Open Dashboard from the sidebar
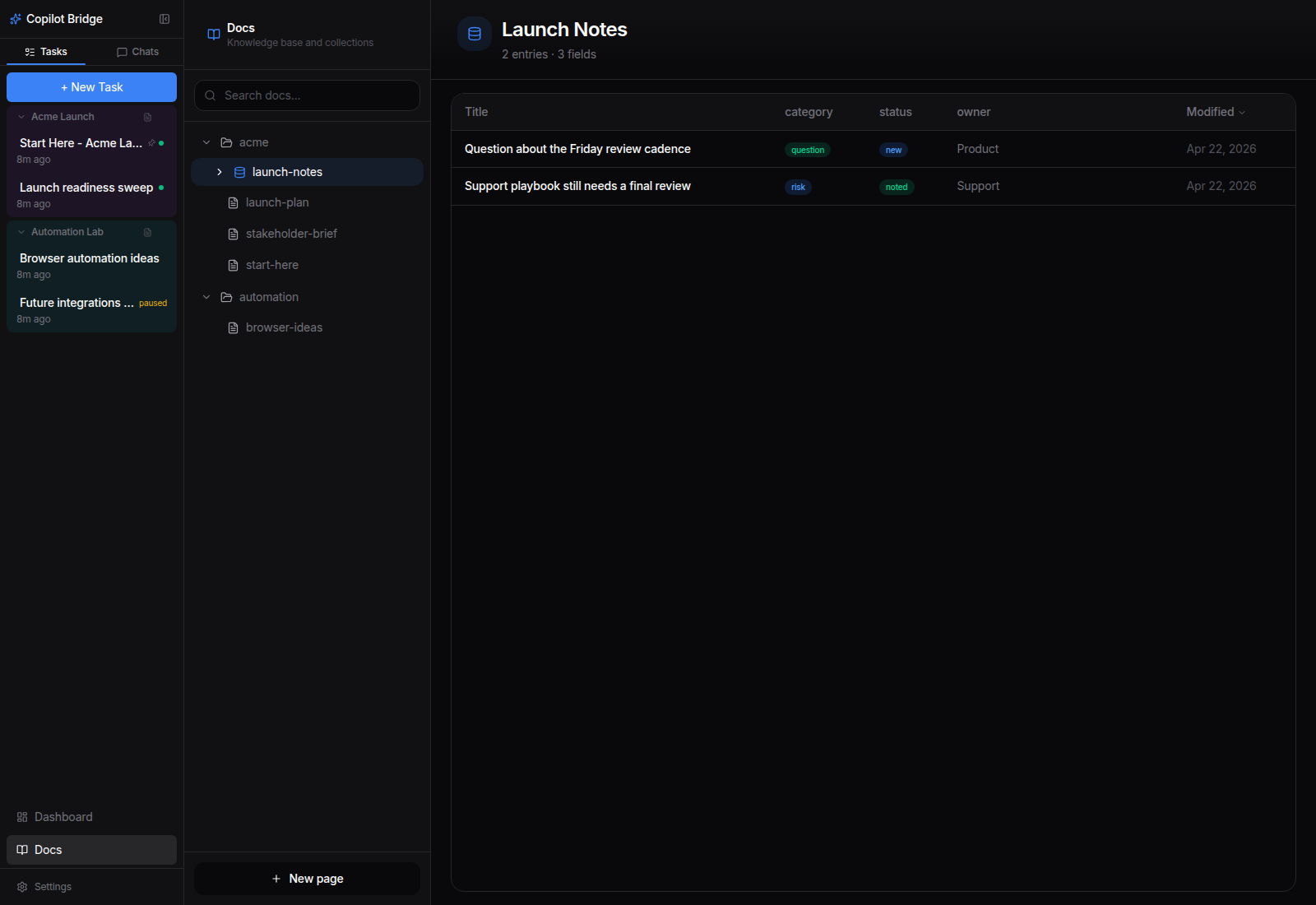The image size is (1316, 905). tap(91, 817)
